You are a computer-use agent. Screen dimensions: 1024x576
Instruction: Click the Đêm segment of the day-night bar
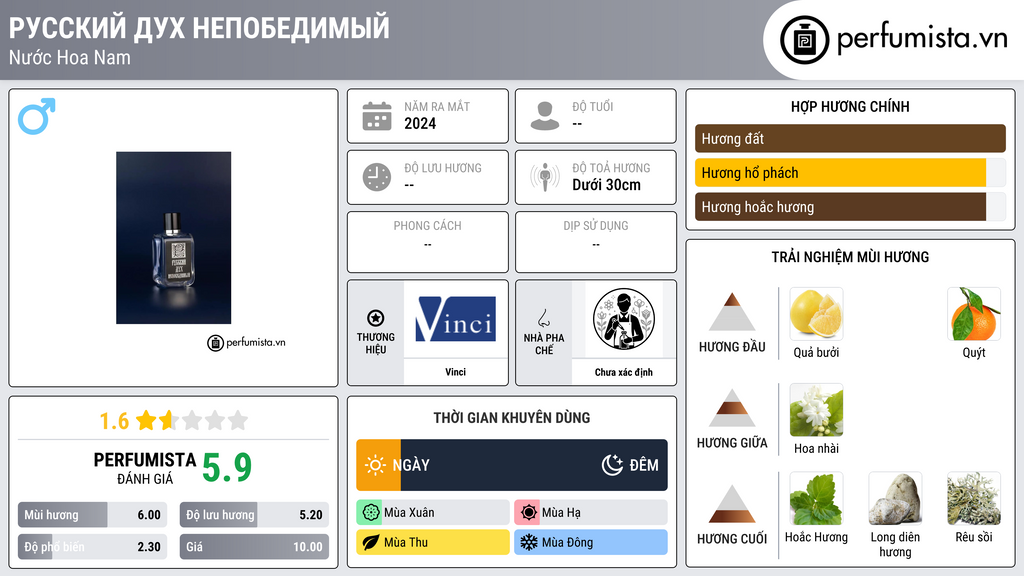pyautogui.click(x=534, y=465)
